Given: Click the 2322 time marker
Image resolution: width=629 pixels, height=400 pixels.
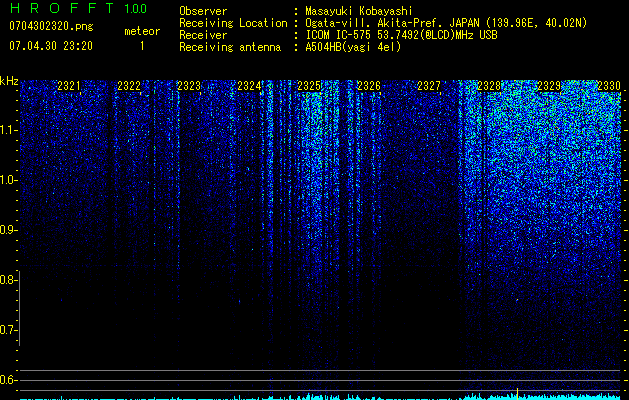Looking at the screenshot, I should pos(129,85).
